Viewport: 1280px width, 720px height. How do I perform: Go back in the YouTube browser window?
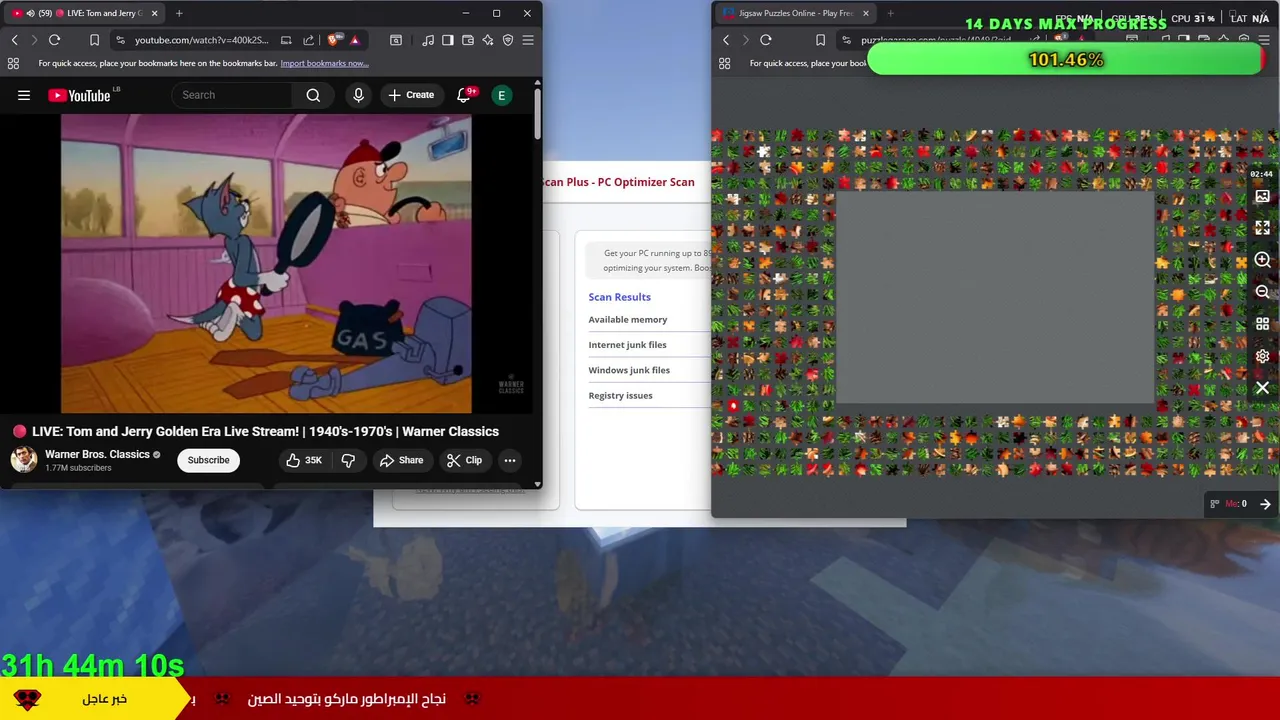click(x=14, y=40)
